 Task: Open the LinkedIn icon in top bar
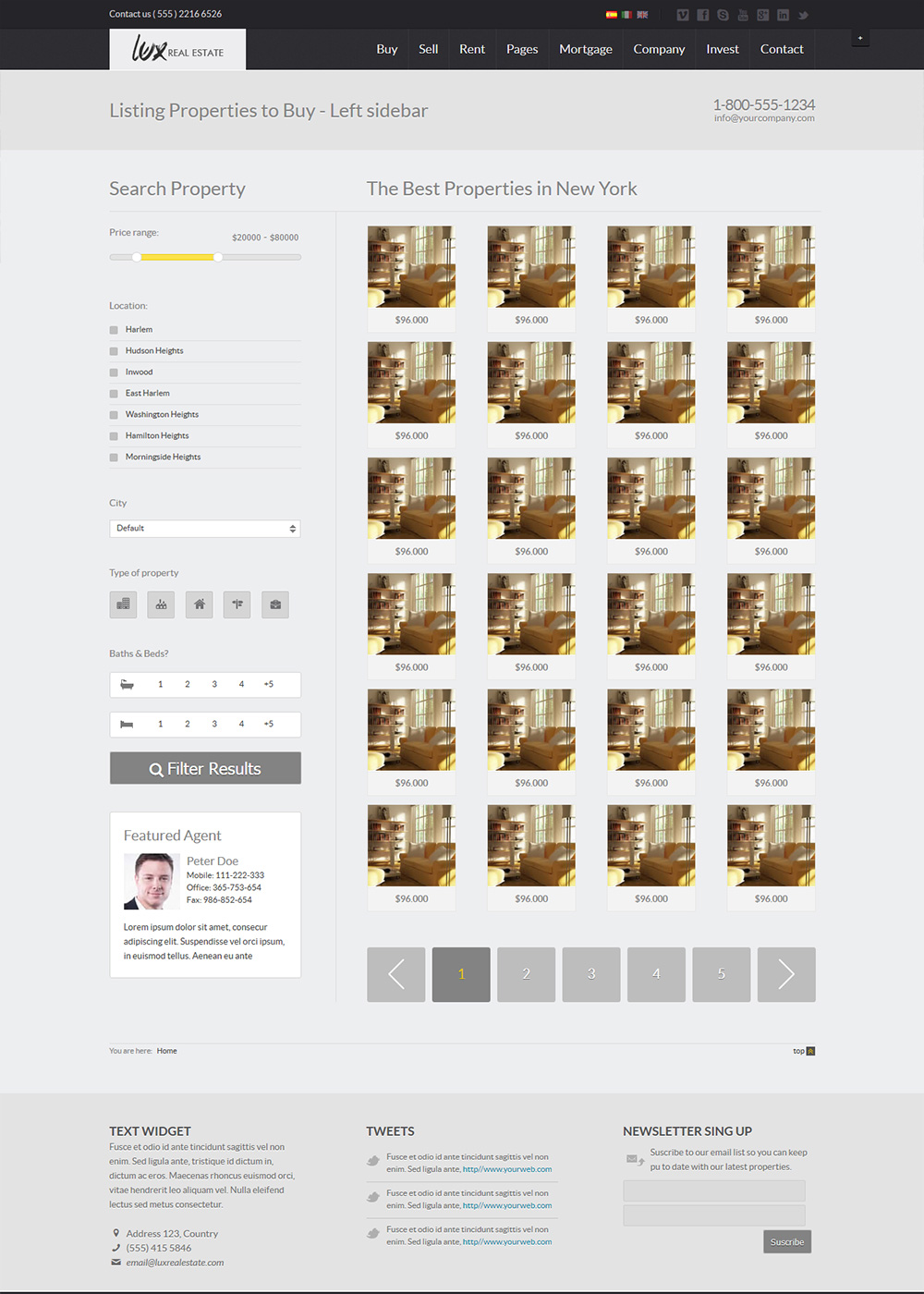pos(783,15)
